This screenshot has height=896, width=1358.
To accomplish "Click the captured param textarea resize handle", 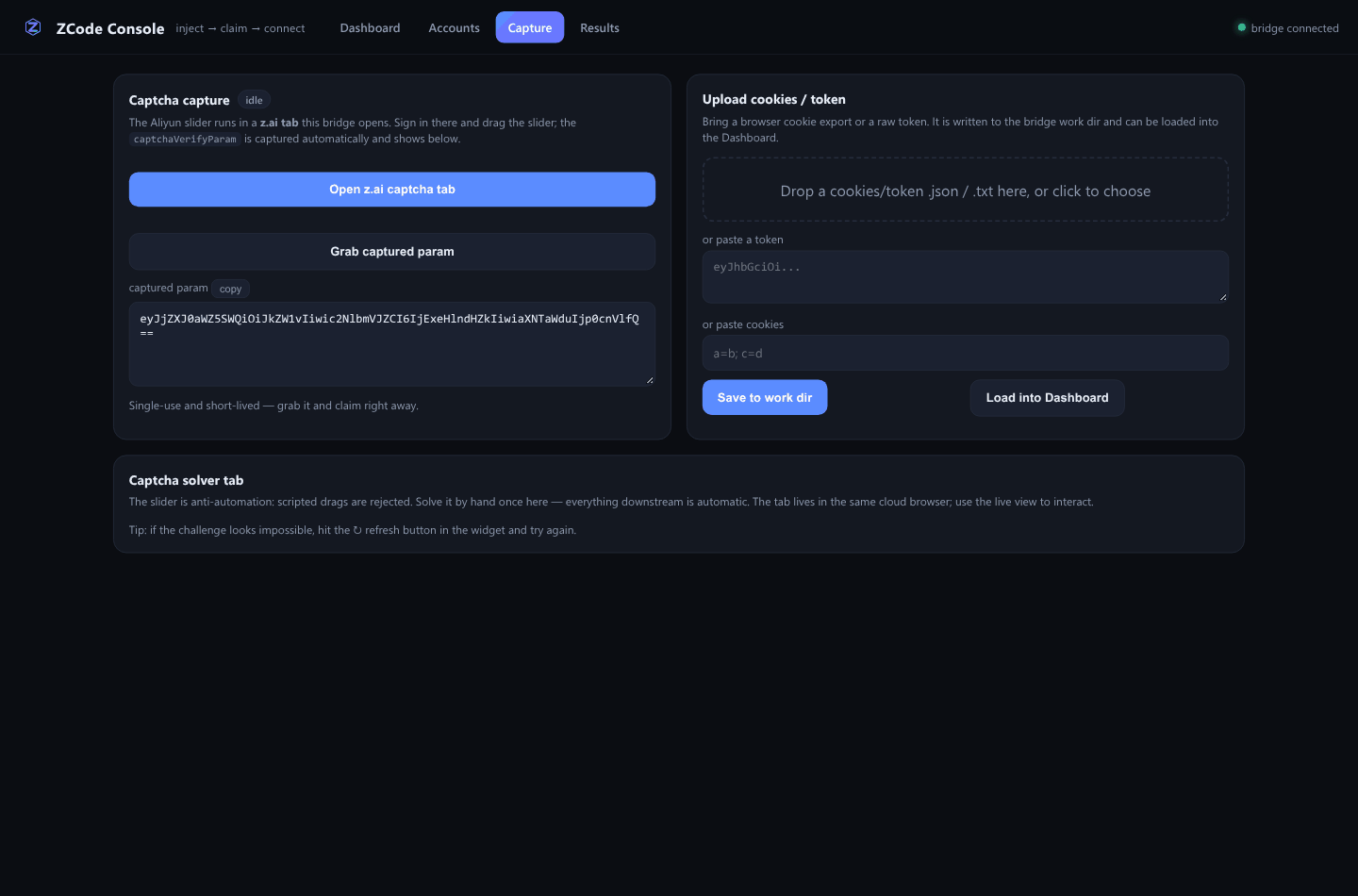I will point(650,380).
